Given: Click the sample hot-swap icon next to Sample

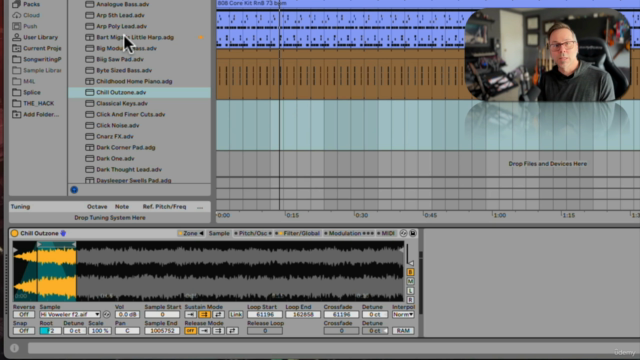Looking at the screenshot, I should coord(107,315).
